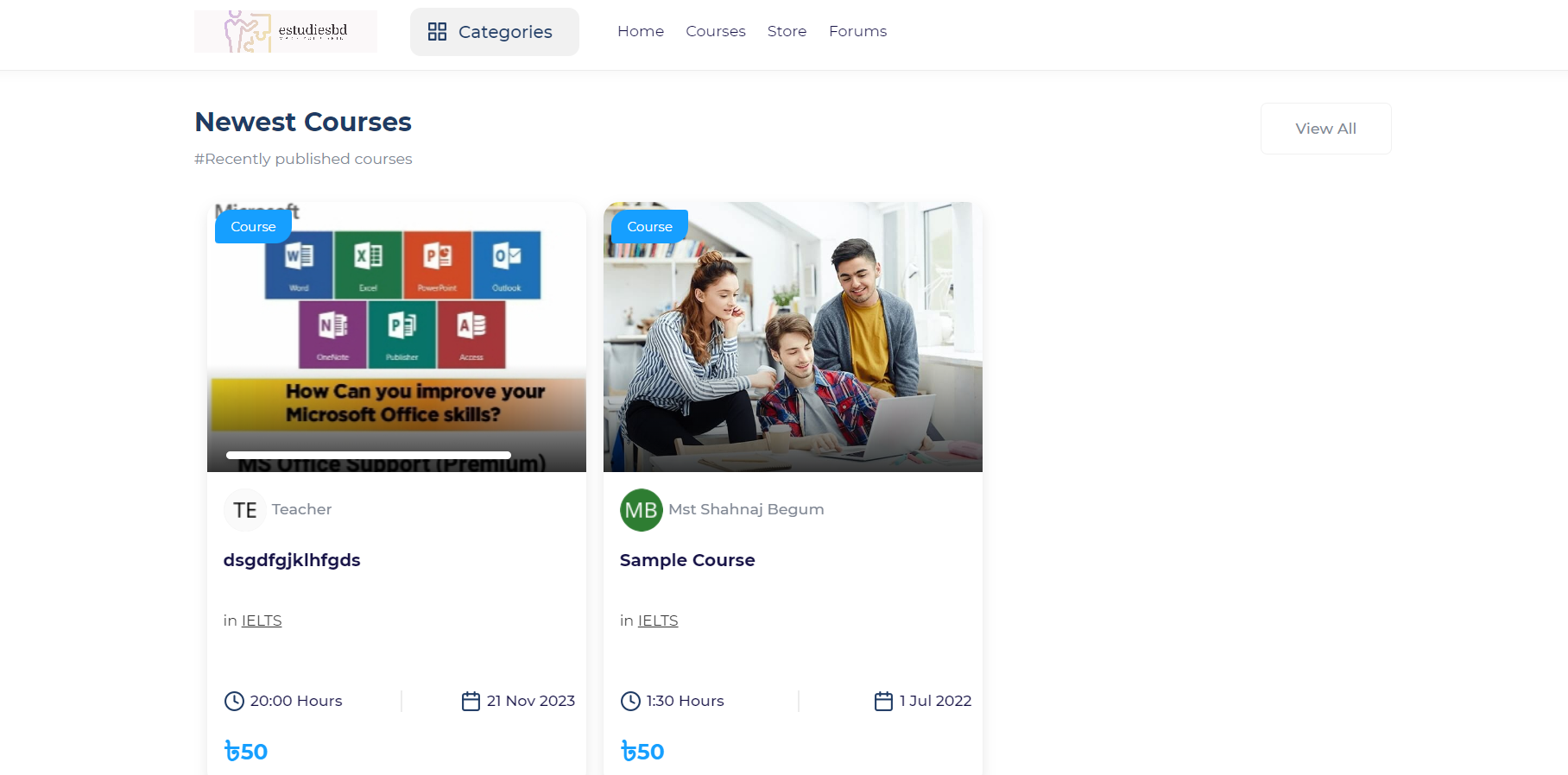The image size is (1568, 775).
Task: Click IELTS category under dsgdfgjklhfgds
Action: [x=262, y=621]
